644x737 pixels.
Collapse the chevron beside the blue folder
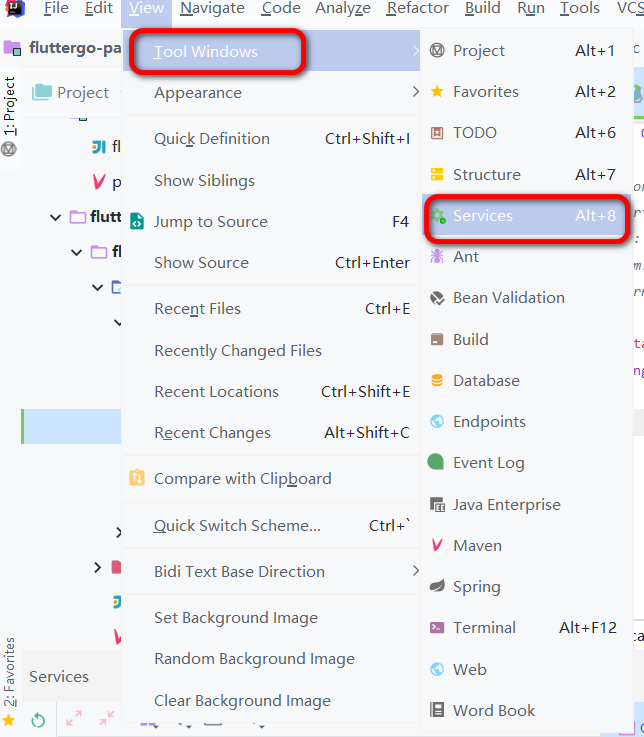(x=97, y=287)
